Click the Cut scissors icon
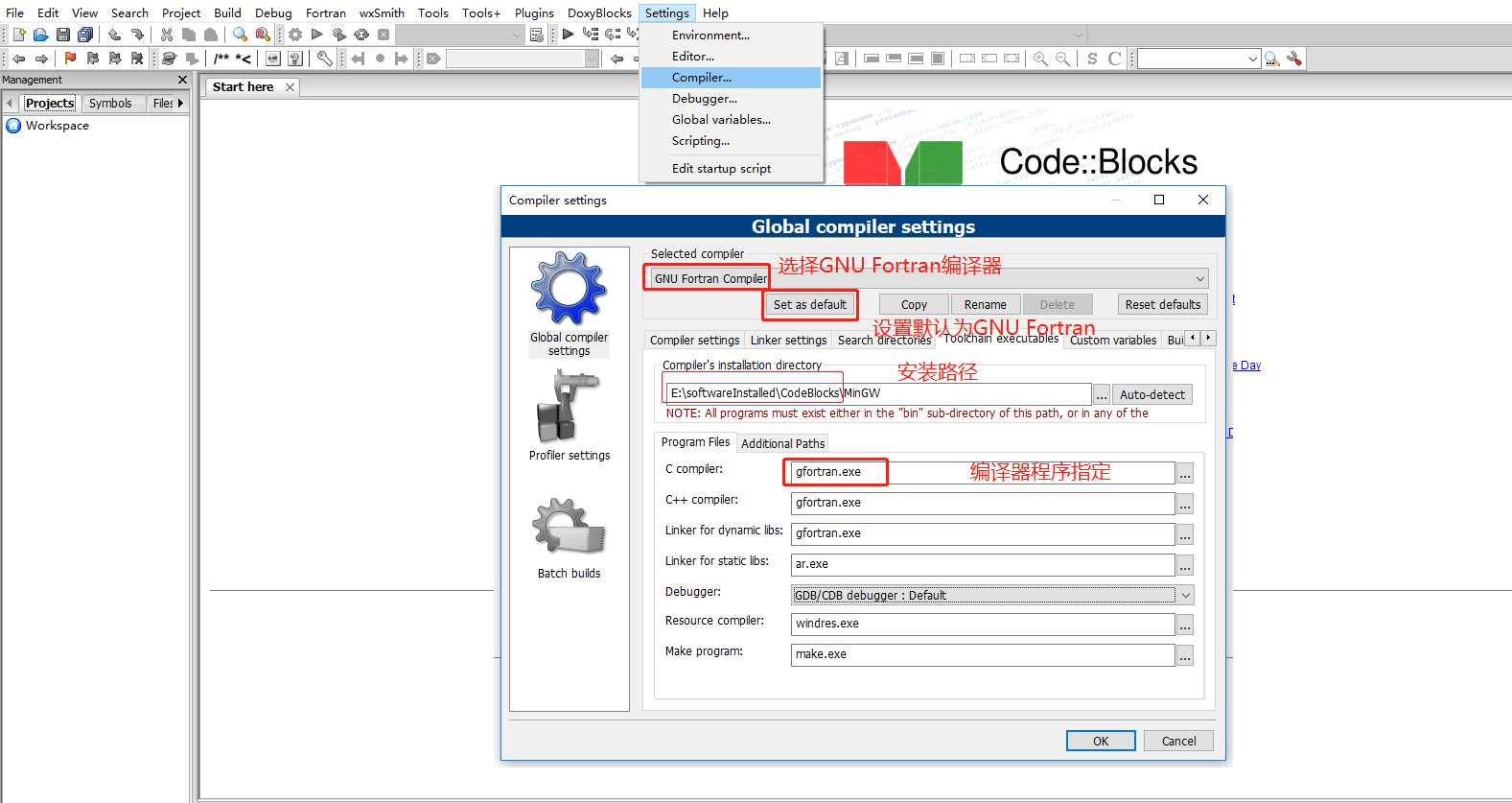This screenshot has width=1512, height=803. coord(167,35)
